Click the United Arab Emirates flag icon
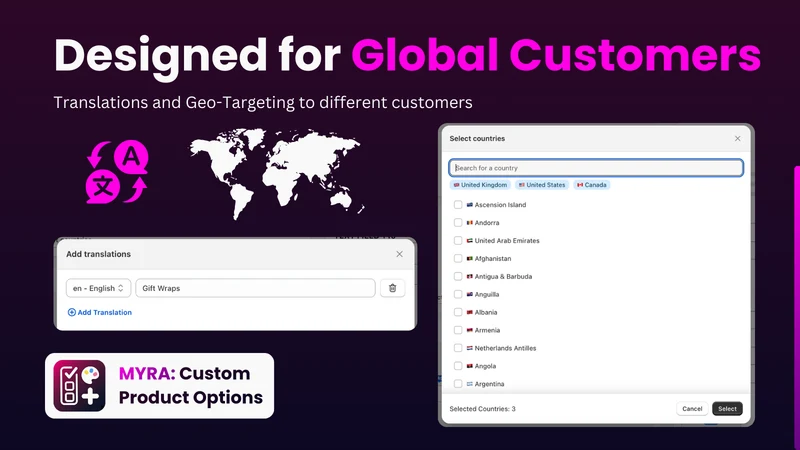800x450 pixels. click(x=469, y=240)
